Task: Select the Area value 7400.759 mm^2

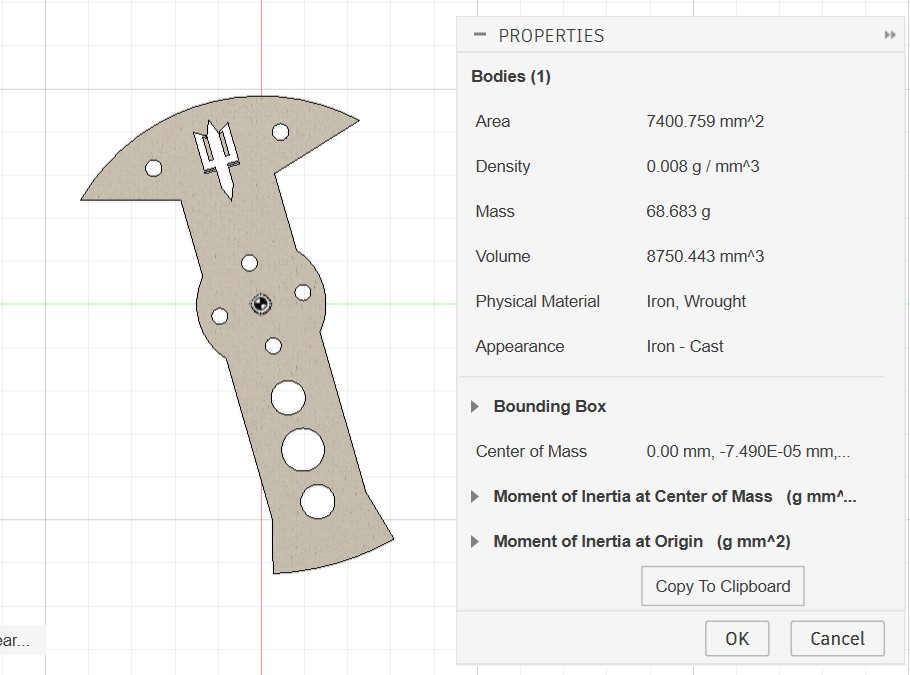Action: pos(705,122)
